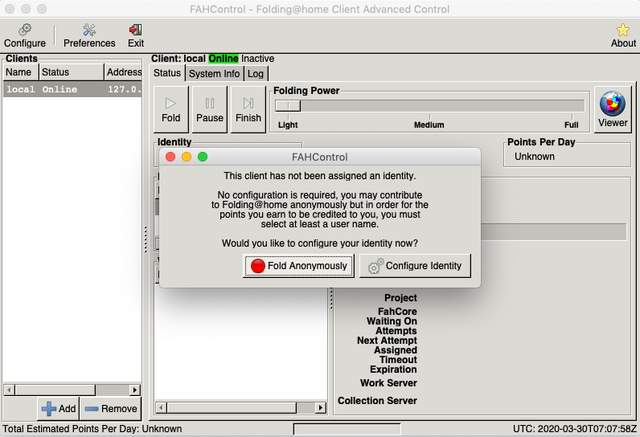The height and width of the screenshot is (437, 640).
Task: Open the About star icon
Action: [x=623, y=35]
